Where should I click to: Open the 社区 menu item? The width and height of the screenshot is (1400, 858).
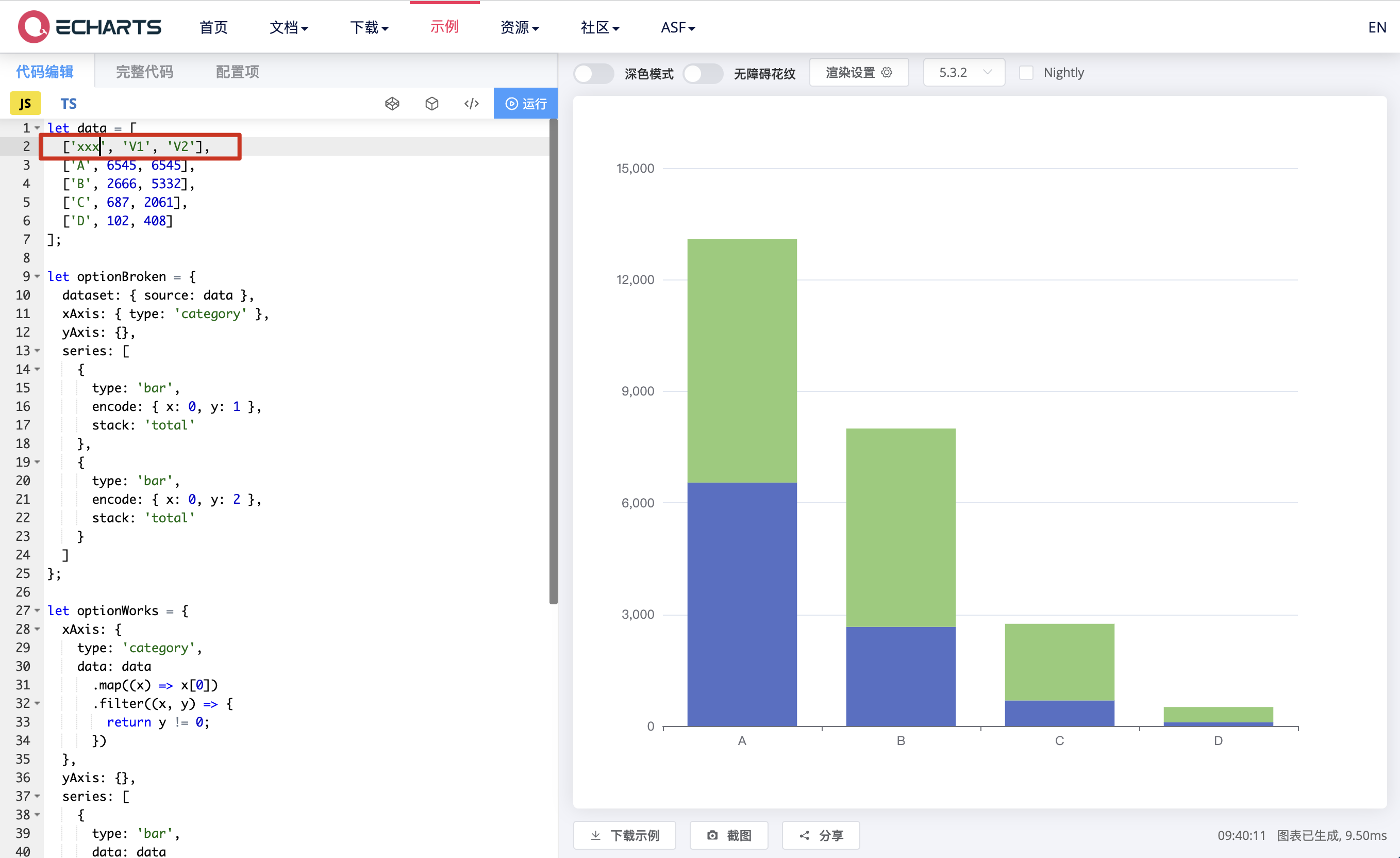coord(600,27)
